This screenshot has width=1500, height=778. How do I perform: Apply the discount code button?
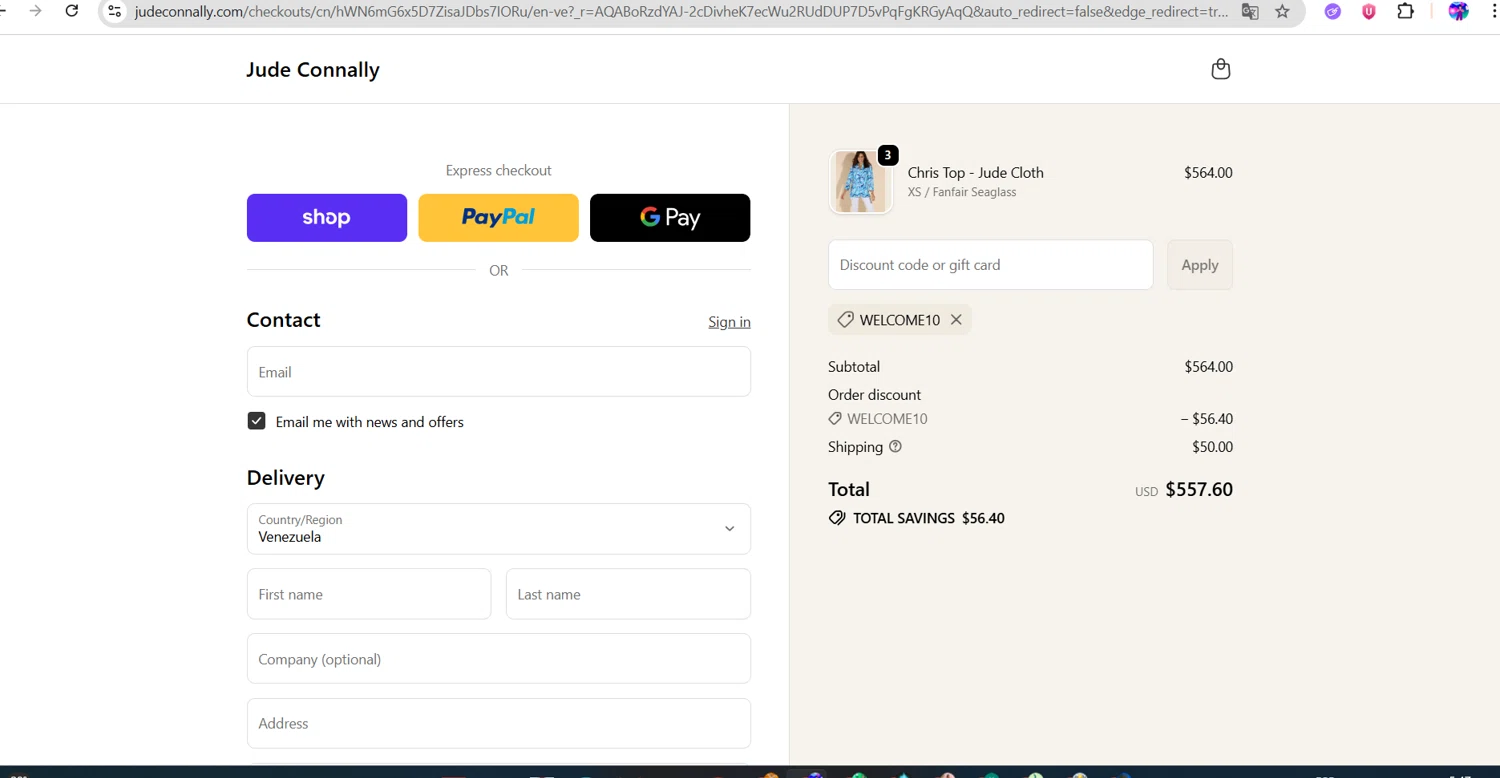[x=1200, y=265]
